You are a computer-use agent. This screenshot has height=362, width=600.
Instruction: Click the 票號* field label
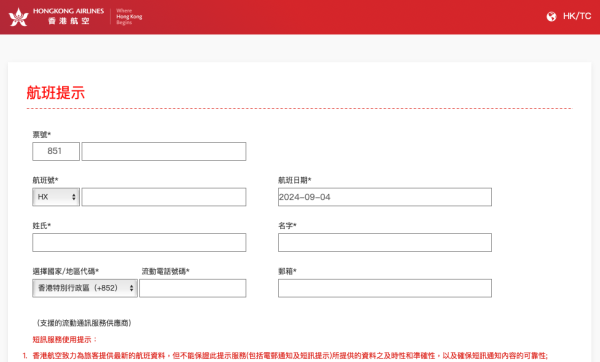[x=41, y=134]
